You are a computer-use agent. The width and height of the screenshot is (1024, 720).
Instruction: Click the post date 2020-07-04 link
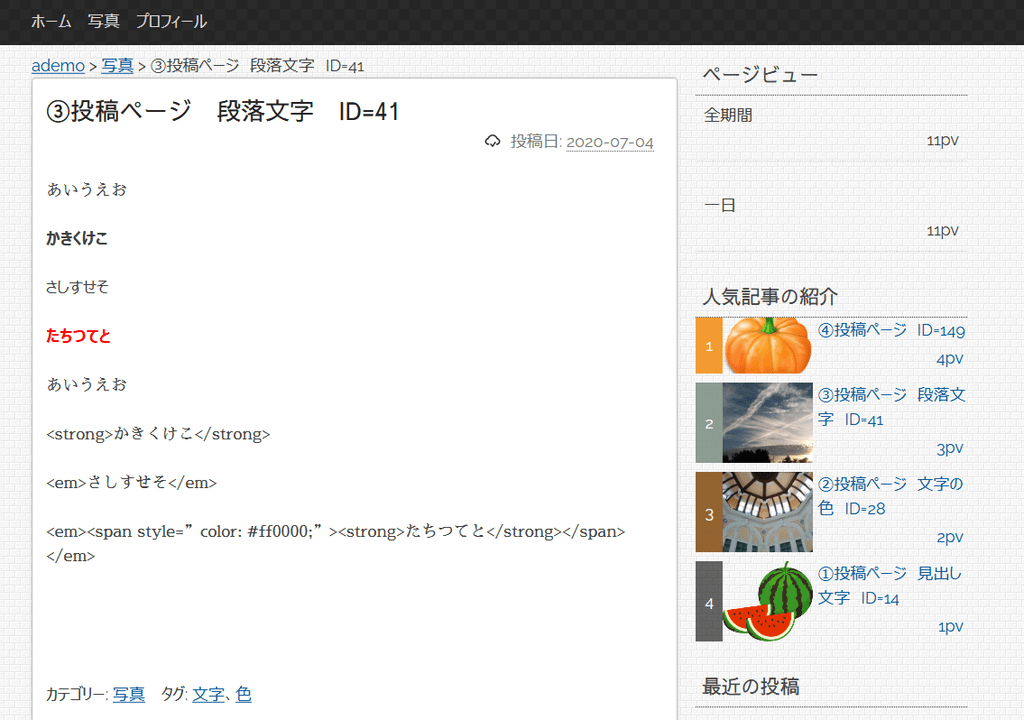pyautogui.click(x=609, y=143)
